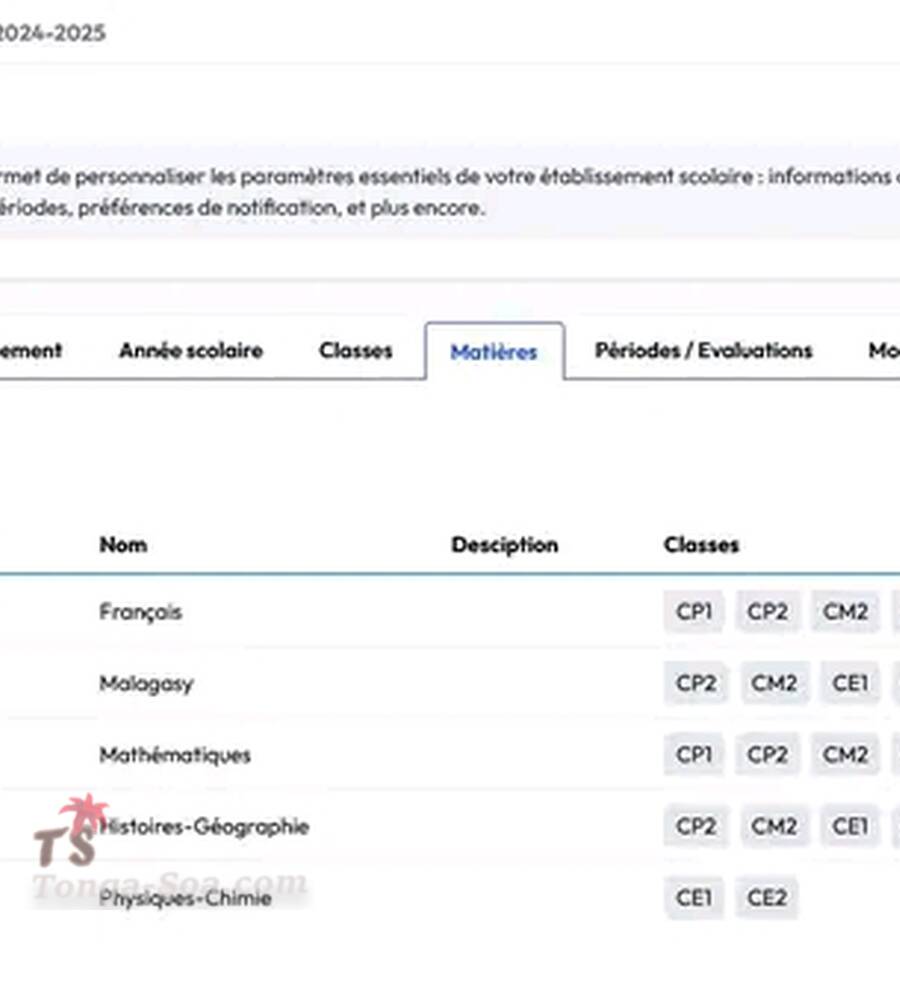
Task: Select the CM2 chip in the Mathématiques row
Action: pos(845,755)
